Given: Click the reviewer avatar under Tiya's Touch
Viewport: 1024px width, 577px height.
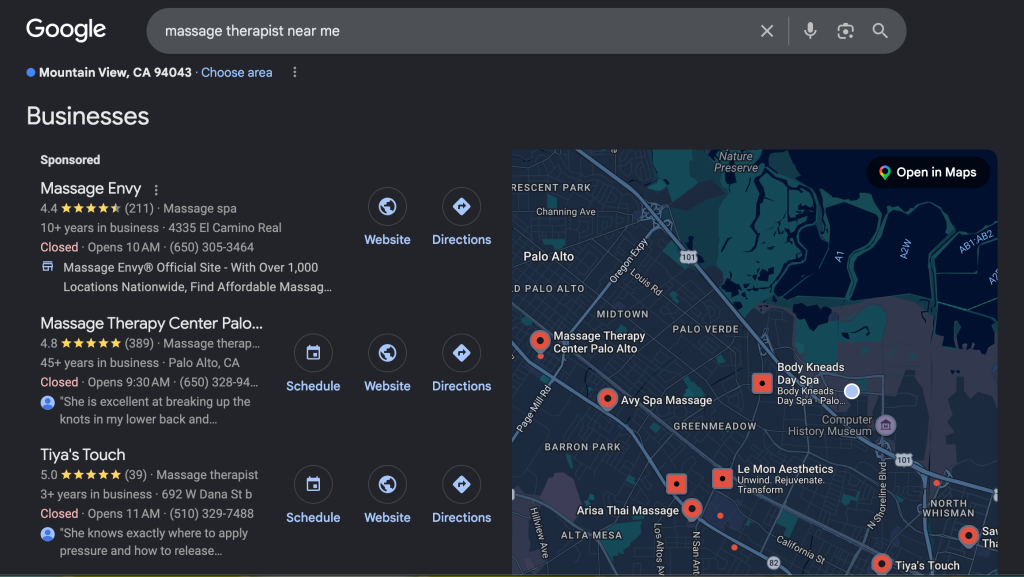Looking at the screenshot, I should pos(48,534).
